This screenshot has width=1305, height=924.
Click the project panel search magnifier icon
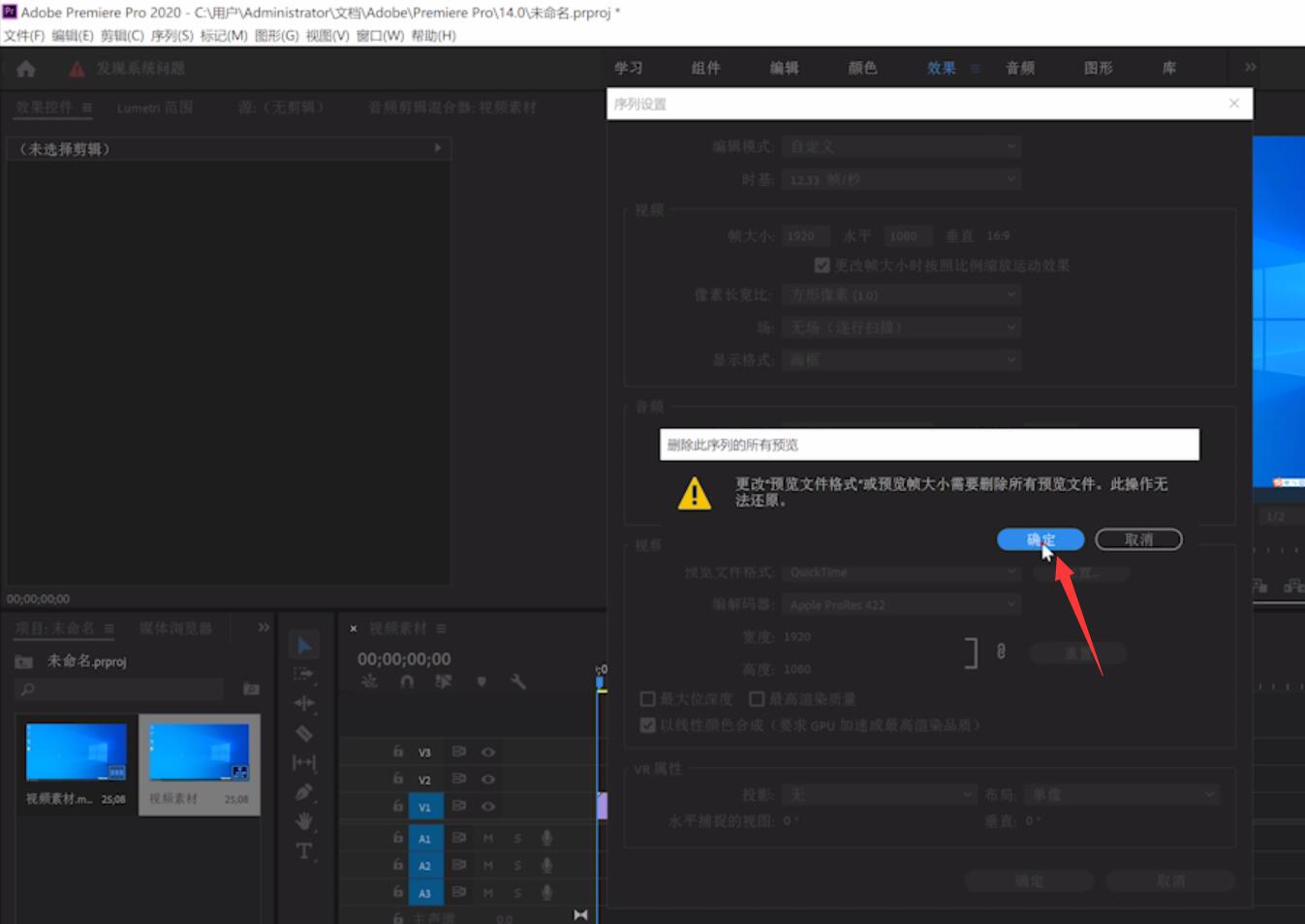point(27,689)
